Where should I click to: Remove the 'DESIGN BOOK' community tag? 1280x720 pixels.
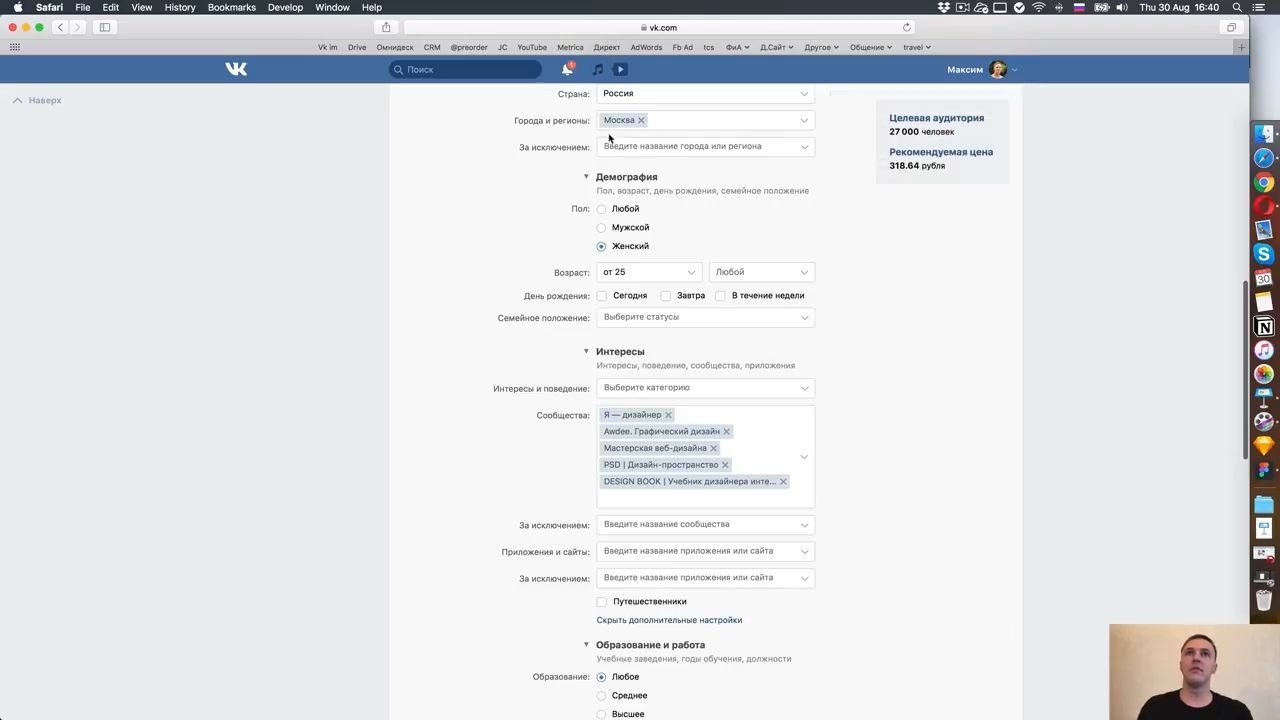783,482
